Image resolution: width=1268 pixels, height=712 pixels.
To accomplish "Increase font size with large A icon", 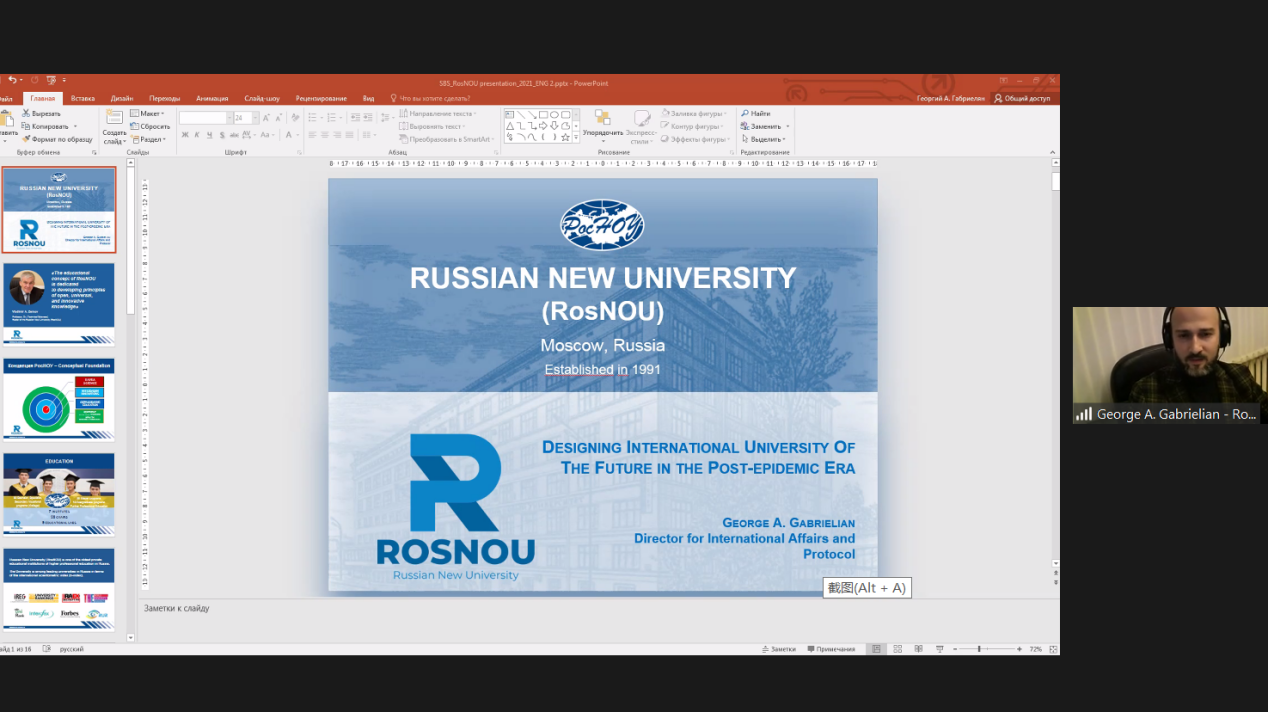I will click(x=266, y=118).
